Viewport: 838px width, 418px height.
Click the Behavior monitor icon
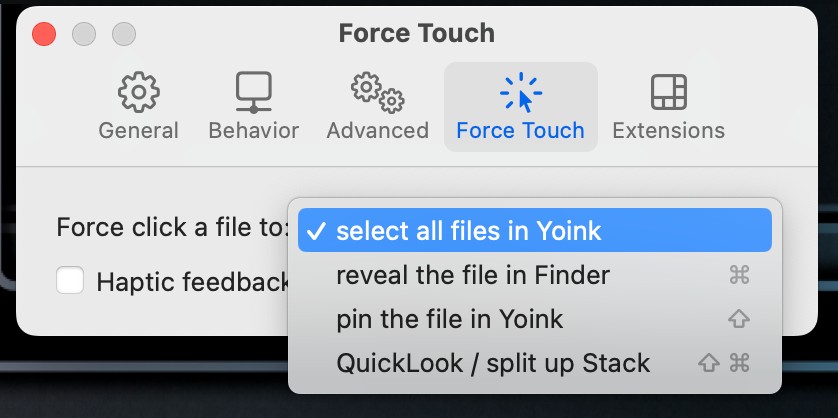pos(253,93)
